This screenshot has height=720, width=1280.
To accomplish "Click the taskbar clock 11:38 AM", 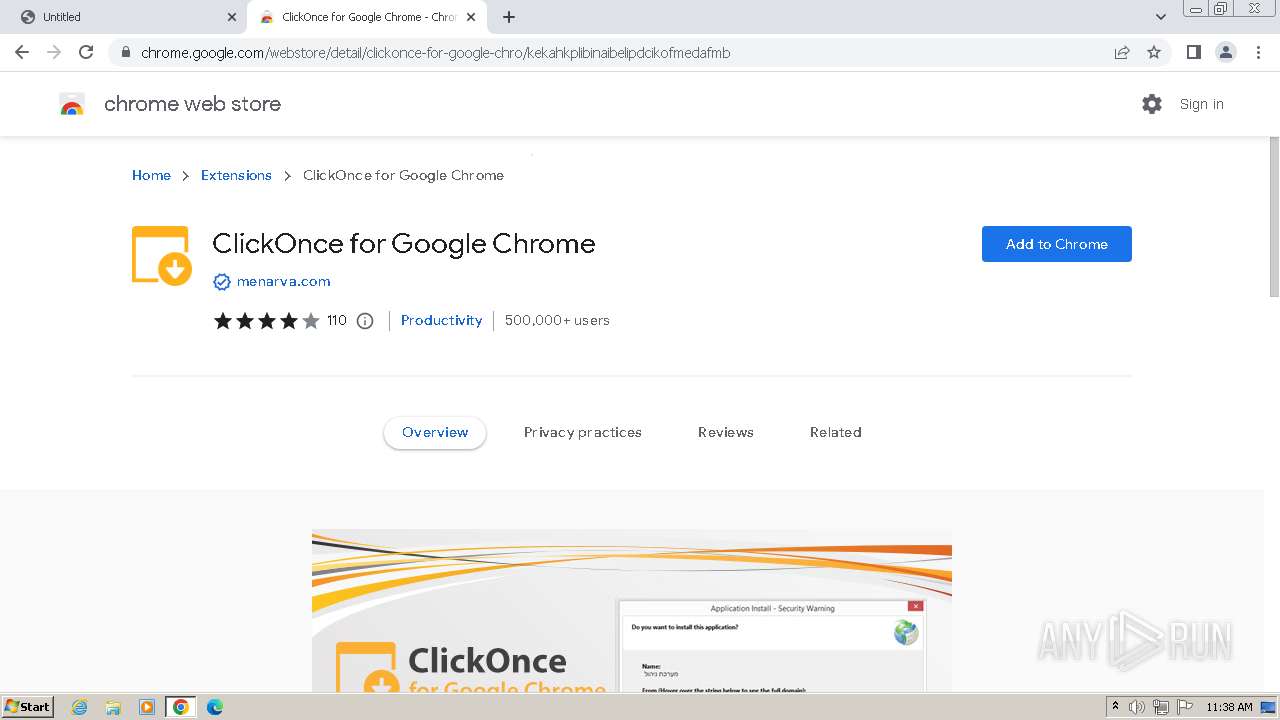I will pyautogui.click(x=1229, y=707).
